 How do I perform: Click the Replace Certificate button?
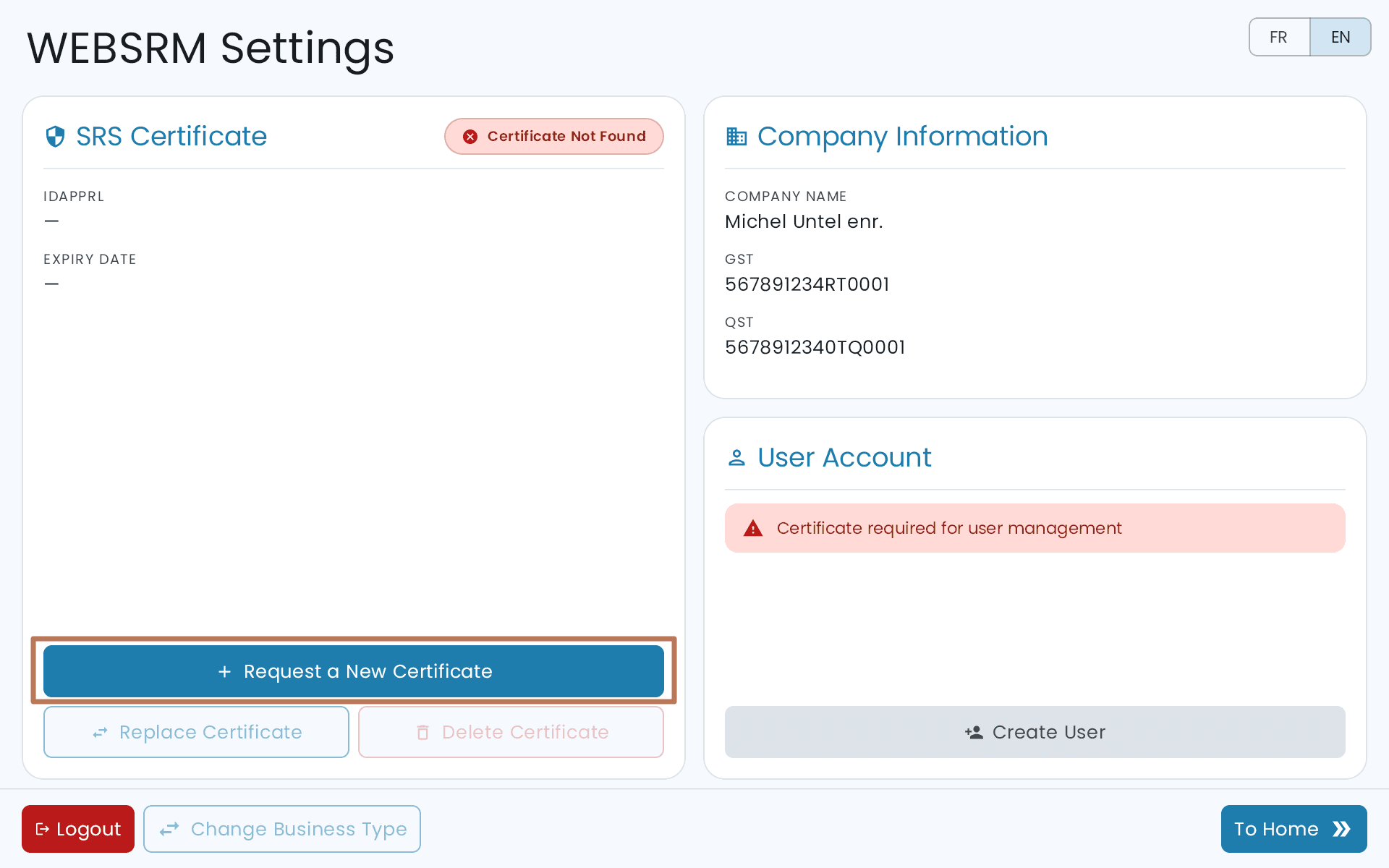(x=196, y=732)
